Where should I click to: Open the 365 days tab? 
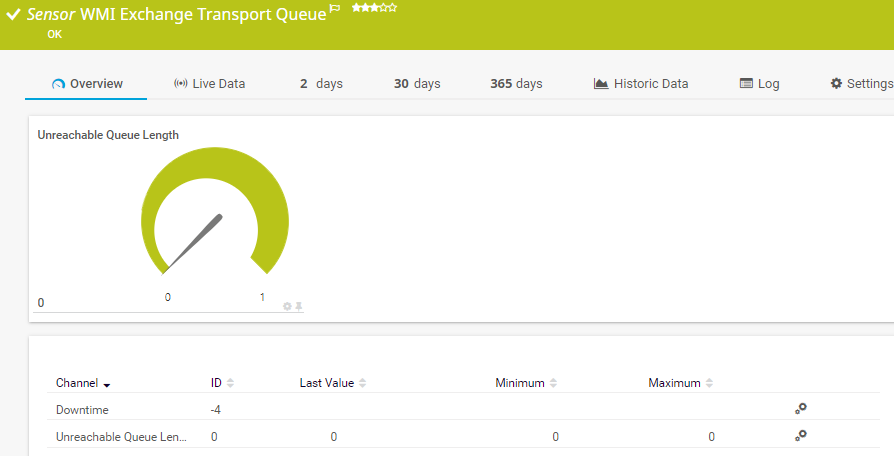[x=516, y=84]
